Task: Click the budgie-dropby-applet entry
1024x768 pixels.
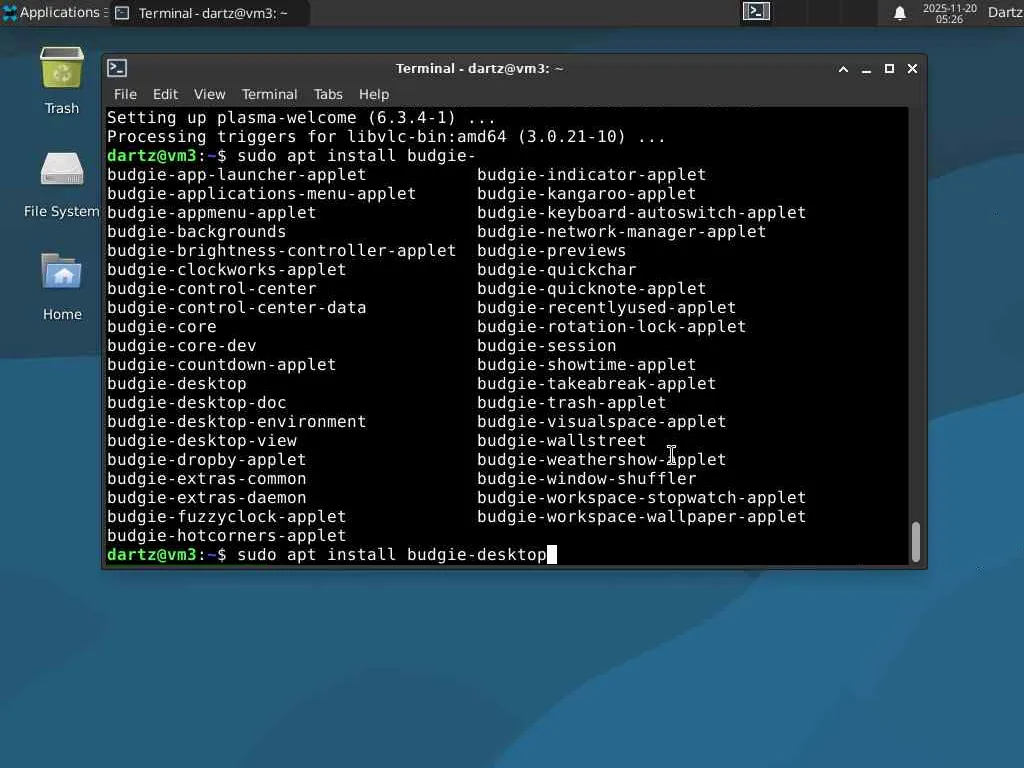Action: [206, 459]
